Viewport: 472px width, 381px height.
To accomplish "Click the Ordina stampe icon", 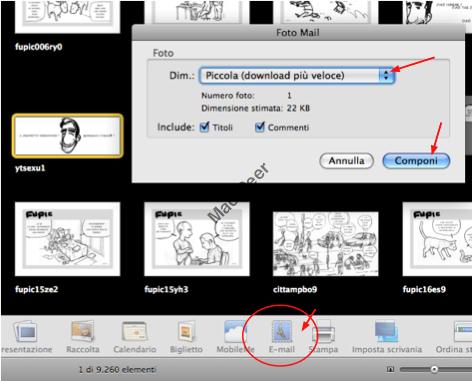I will pyautogui.click(x=463, y=332).
